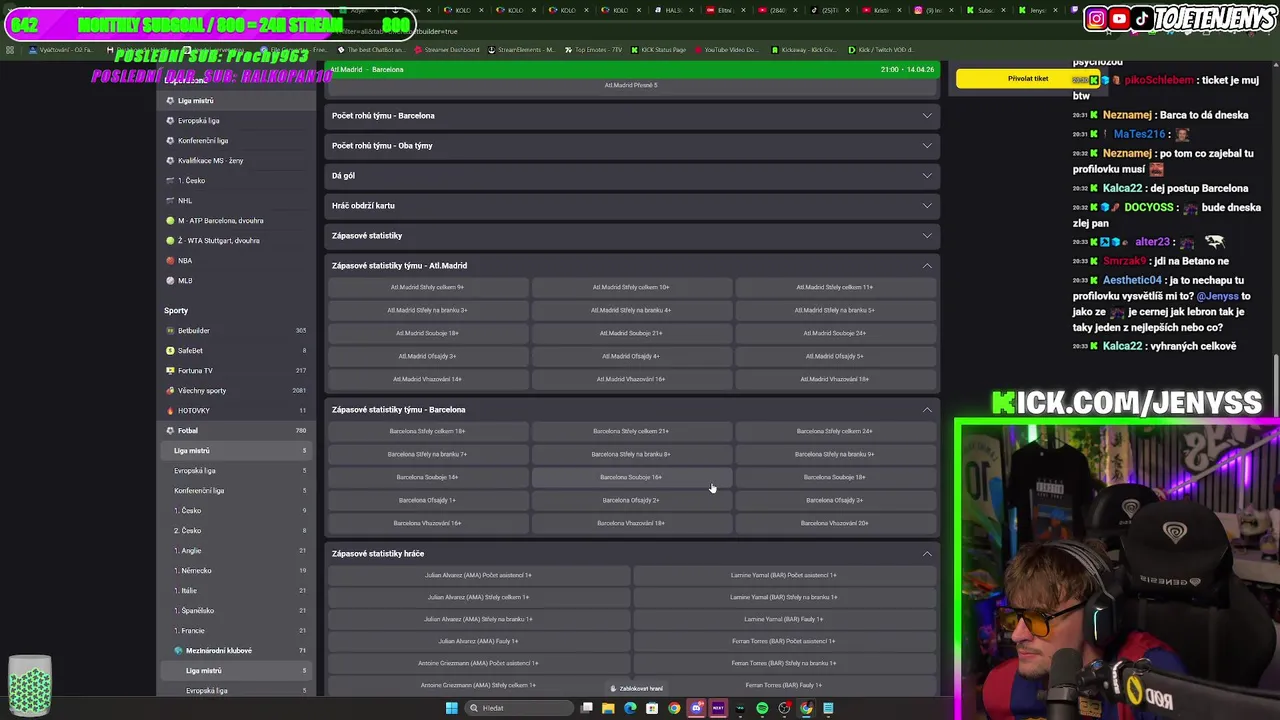Open the 1. Španělsko league
Viewport: 1280px width, 720px height.
(237, 611)
